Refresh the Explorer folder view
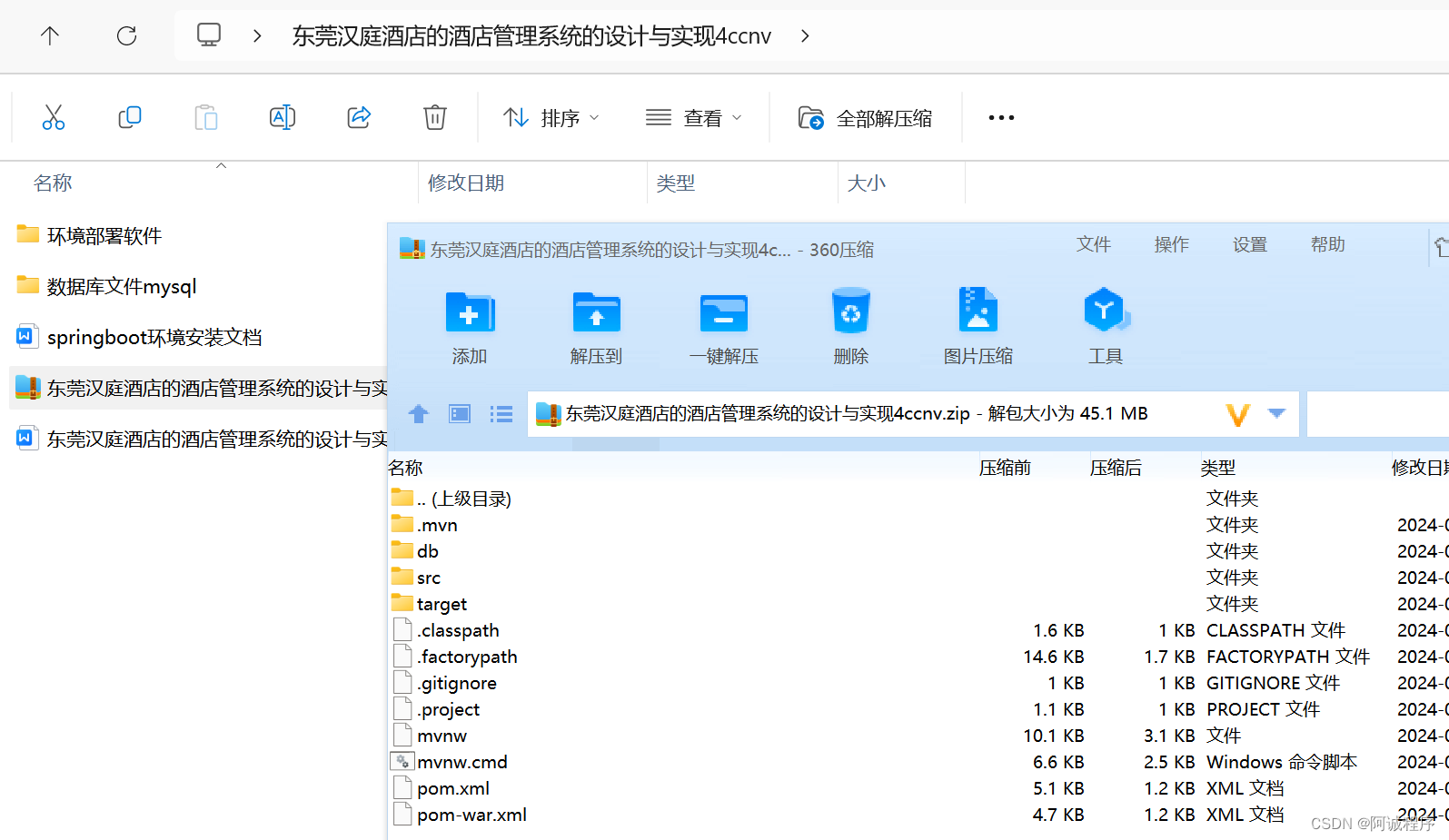 coord(126,35)
